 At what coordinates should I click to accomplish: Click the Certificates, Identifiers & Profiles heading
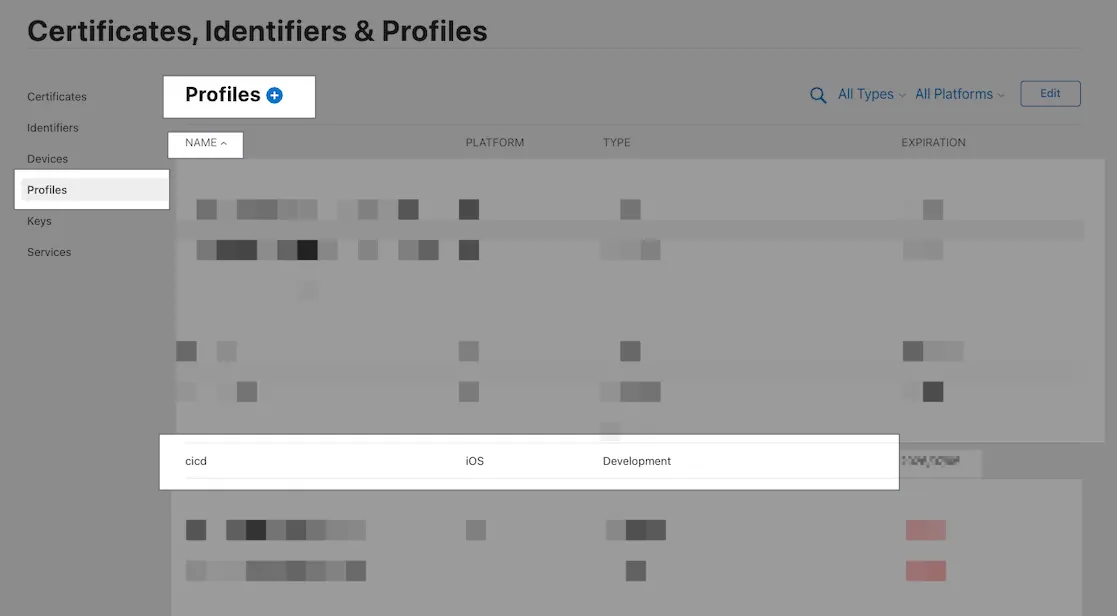pyautogui.click(x=257, y=31)
